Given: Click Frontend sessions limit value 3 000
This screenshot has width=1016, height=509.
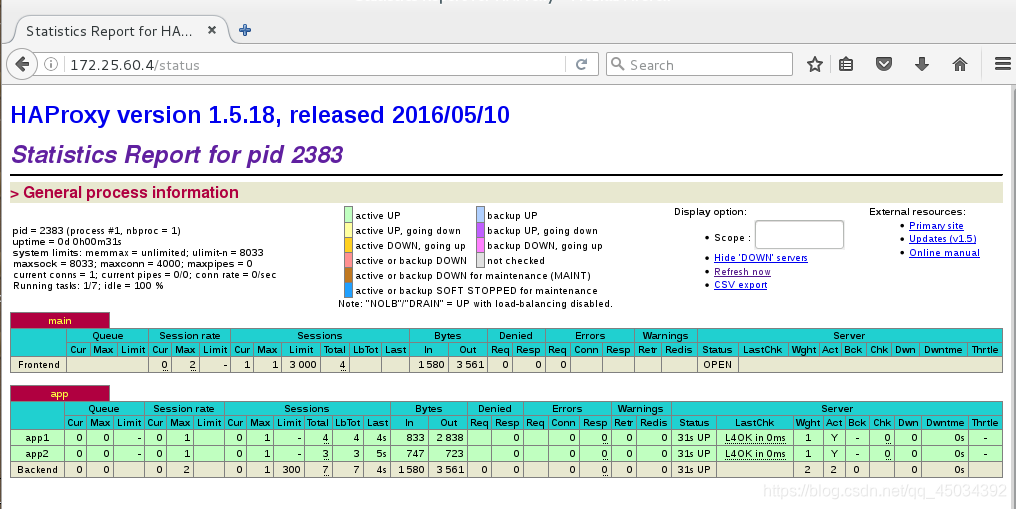Looking at the screenshot, I should pyautogui.click(x=303, y=365).
